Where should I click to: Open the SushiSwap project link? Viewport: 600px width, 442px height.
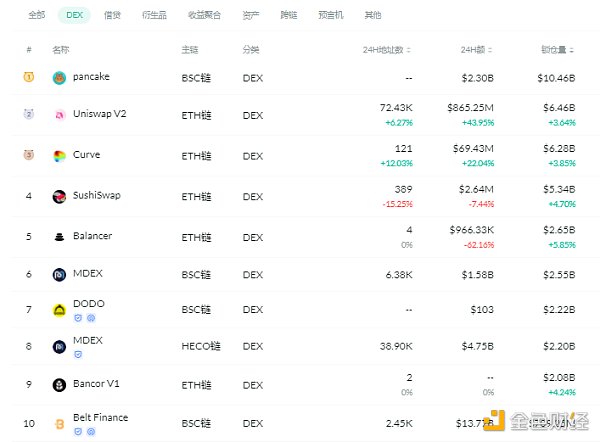[96, 195]
